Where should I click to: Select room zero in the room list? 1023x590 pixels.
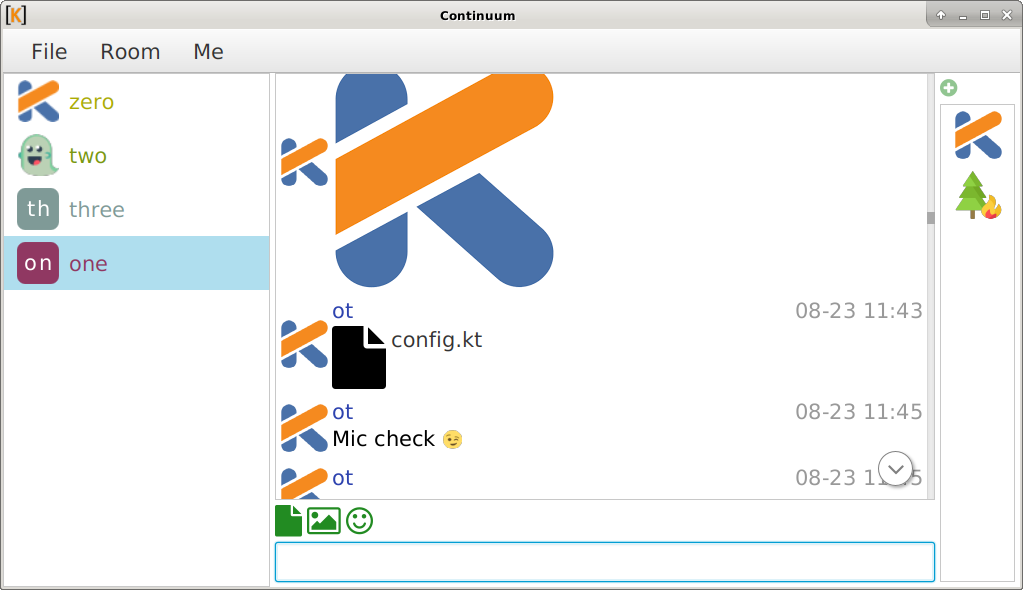click(91, 102)
